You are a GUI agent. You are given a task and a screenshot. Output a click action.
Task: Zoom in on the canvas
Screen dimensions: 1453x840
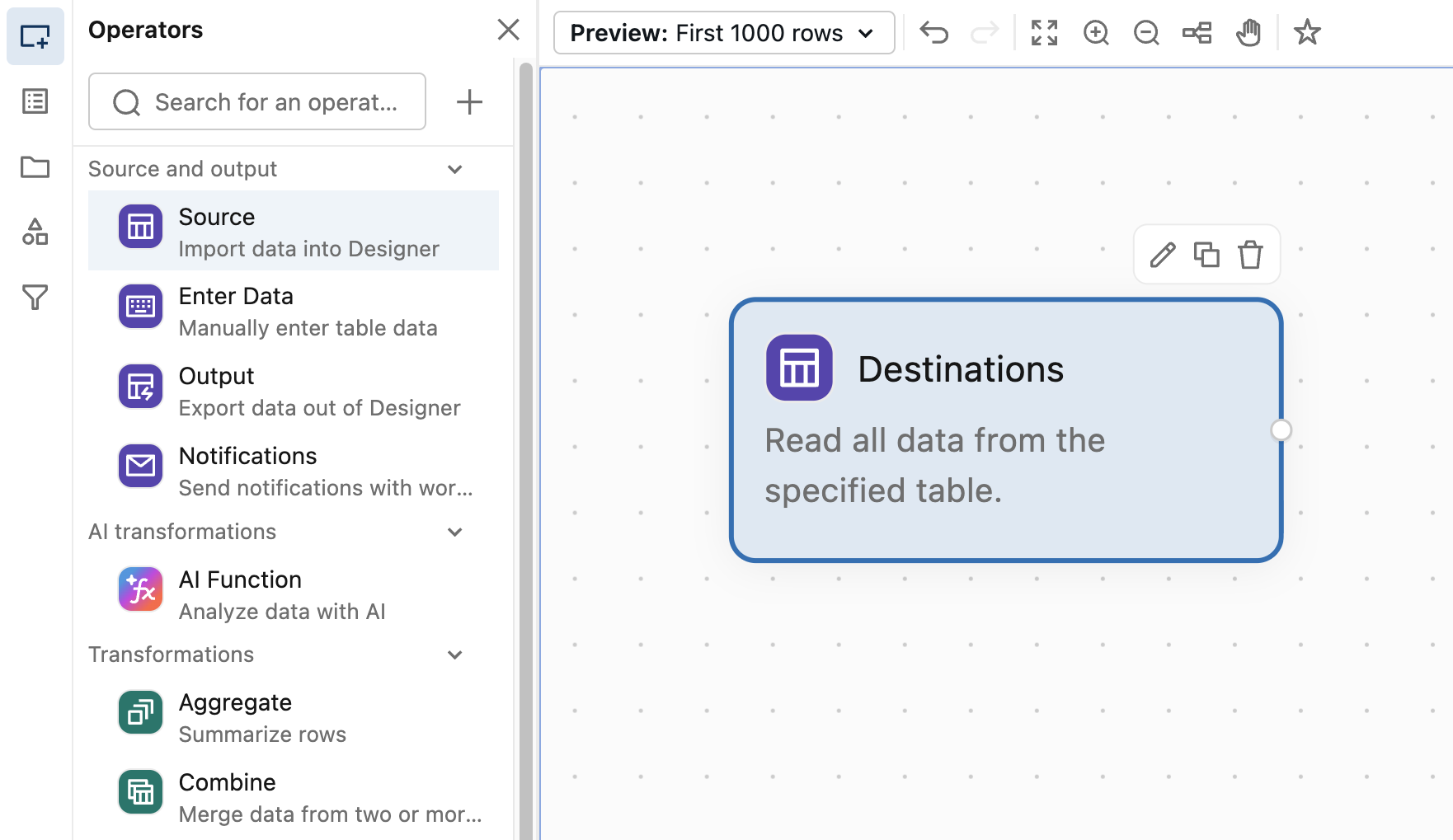click(x=1096, y=33)
